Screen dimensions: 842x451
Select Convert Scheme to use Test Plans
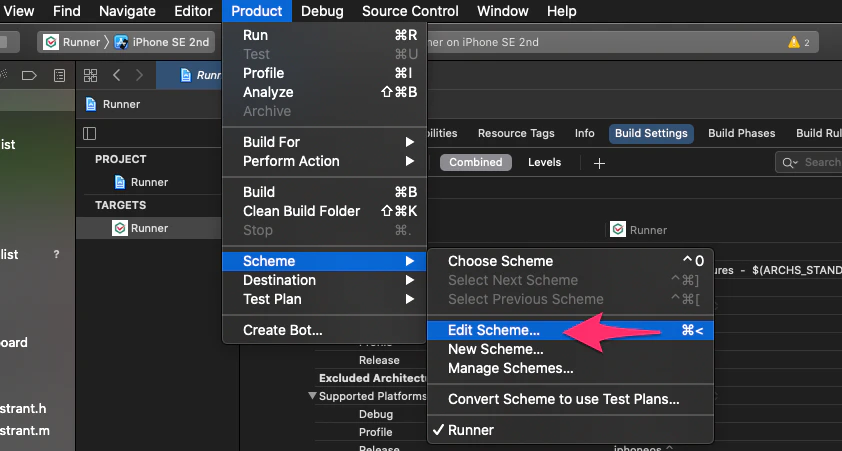coord(570,399)
